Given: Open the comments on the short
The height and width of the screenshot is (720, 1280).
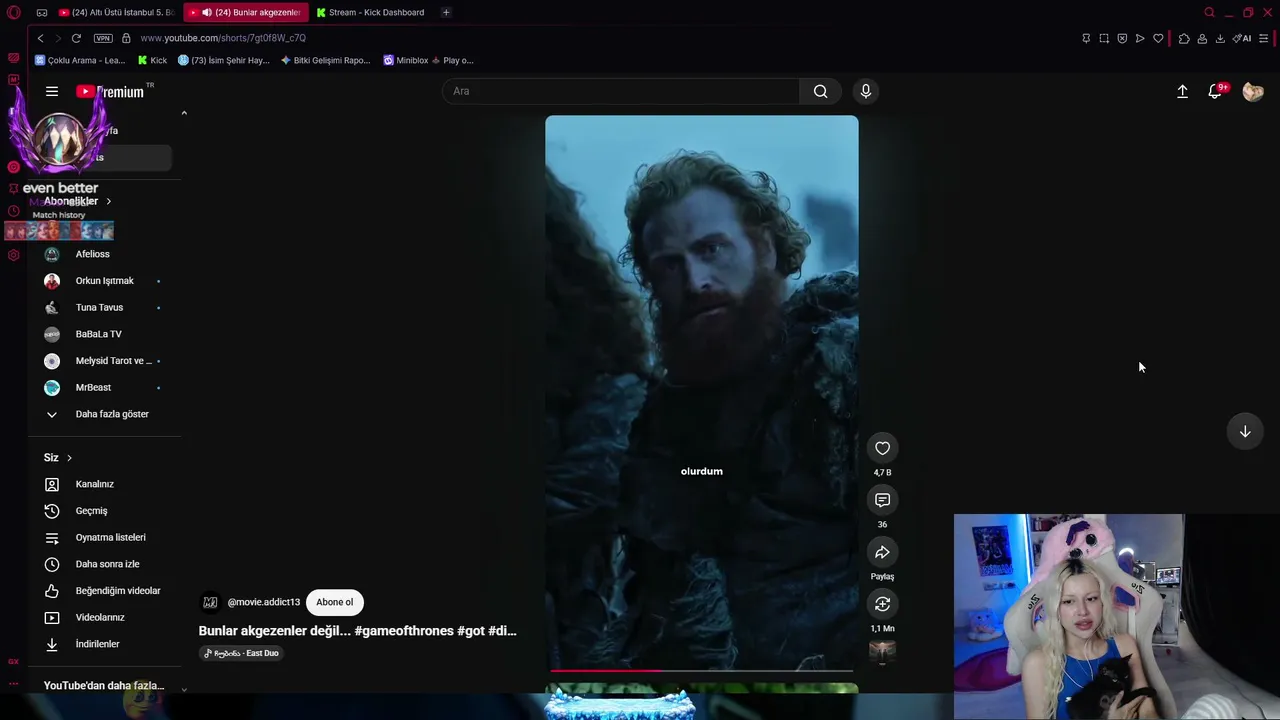Looking at the screenshot, I should pyautogui.click(x=882, y=500).
